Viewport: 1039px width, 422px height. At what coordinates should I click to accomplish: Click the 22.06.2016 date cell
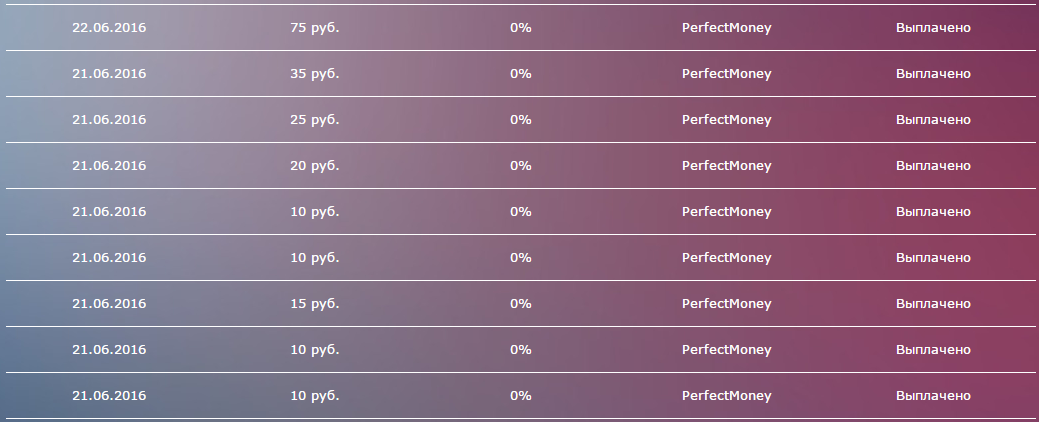pos(109,28)
